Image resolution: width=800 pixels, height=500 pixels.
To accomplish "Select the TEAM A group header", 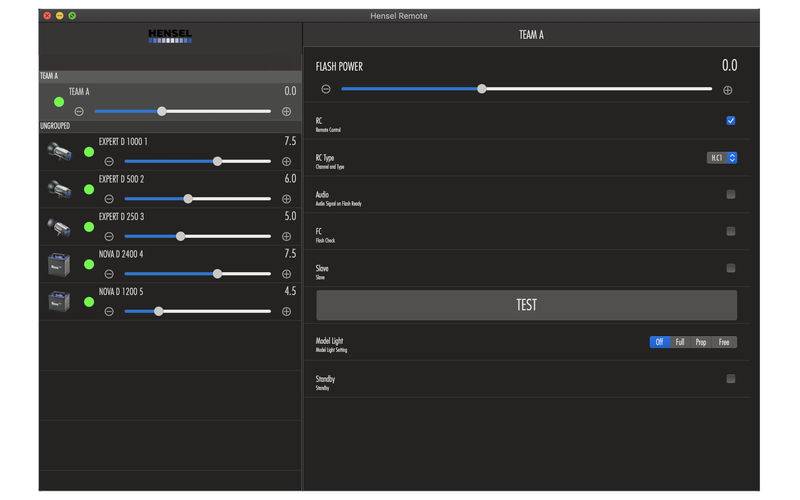I will coord(170,76).
